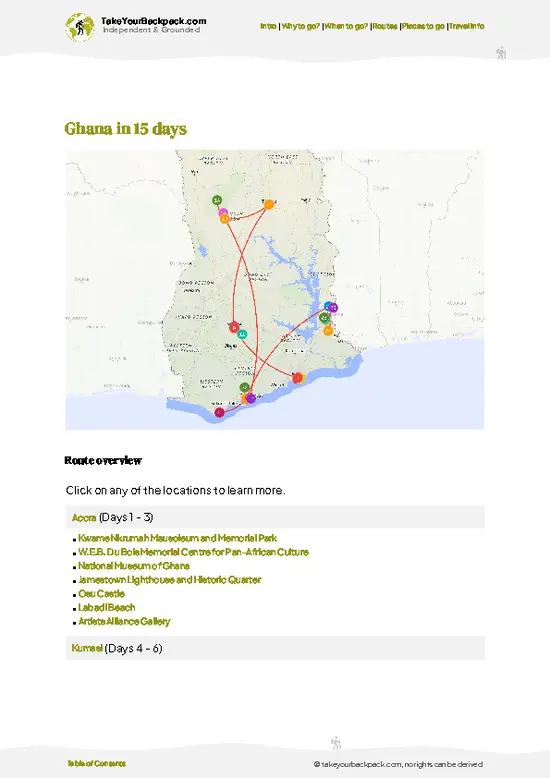Select the purple marker near the eastern border
Image resolution: width=550 pixels, height=778 pixels.
click(333, 308)
